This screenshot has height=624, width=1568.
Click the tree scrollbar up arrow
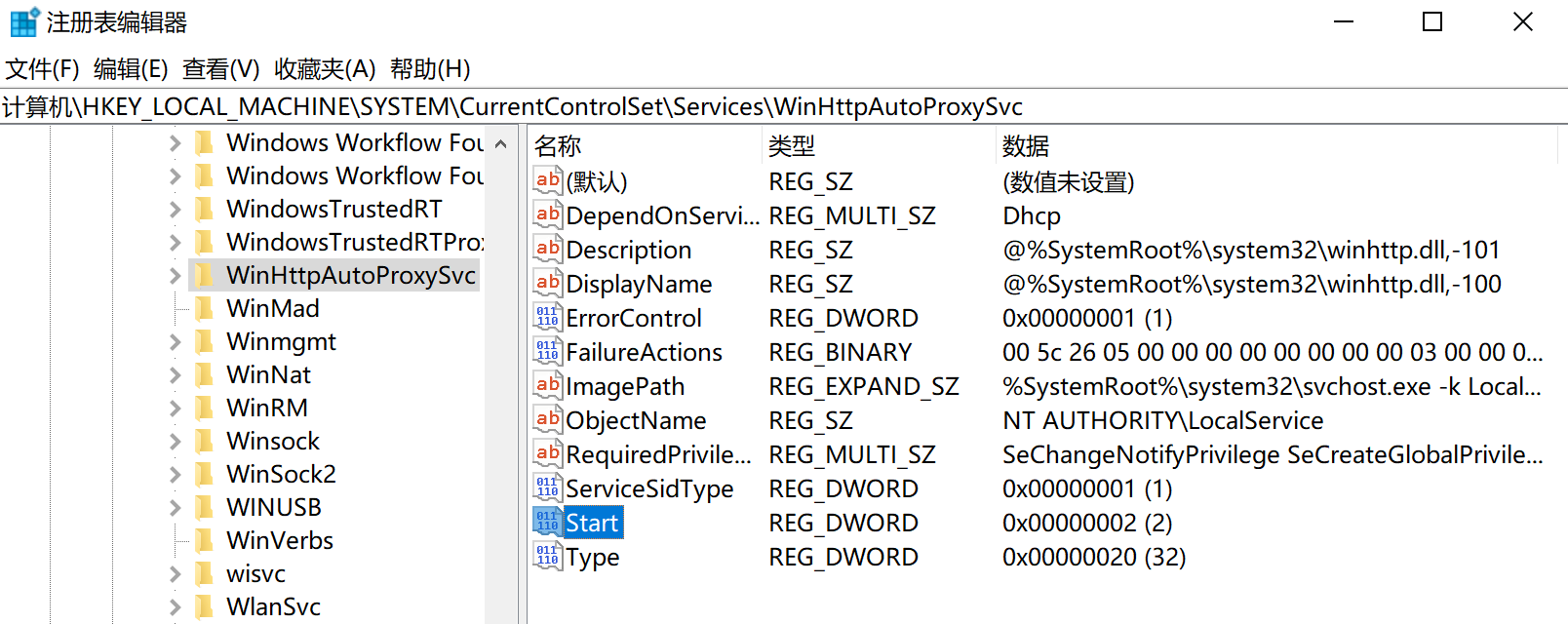pyautogui.click(x=501, y=144)
